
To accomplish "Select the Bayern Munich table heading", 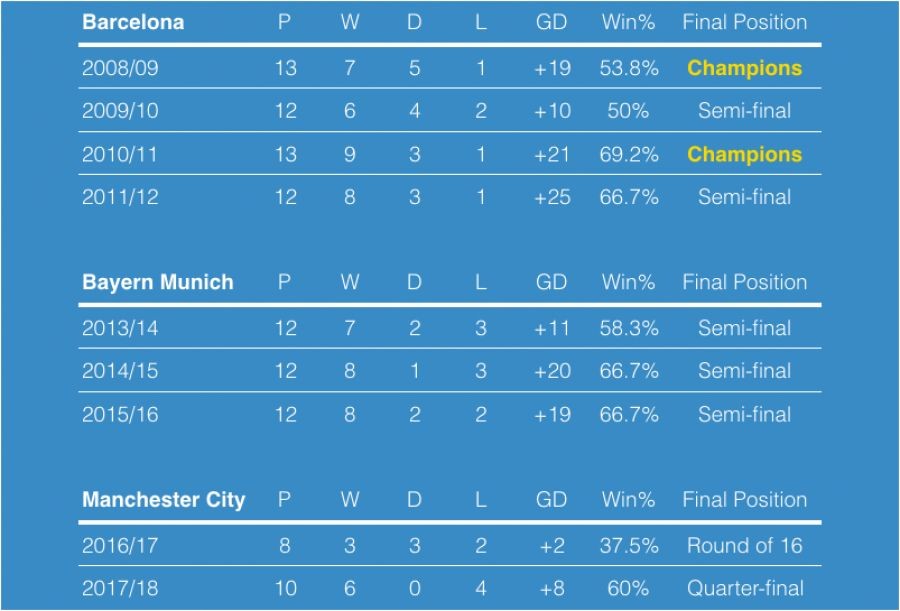I will tap(158, 282).
